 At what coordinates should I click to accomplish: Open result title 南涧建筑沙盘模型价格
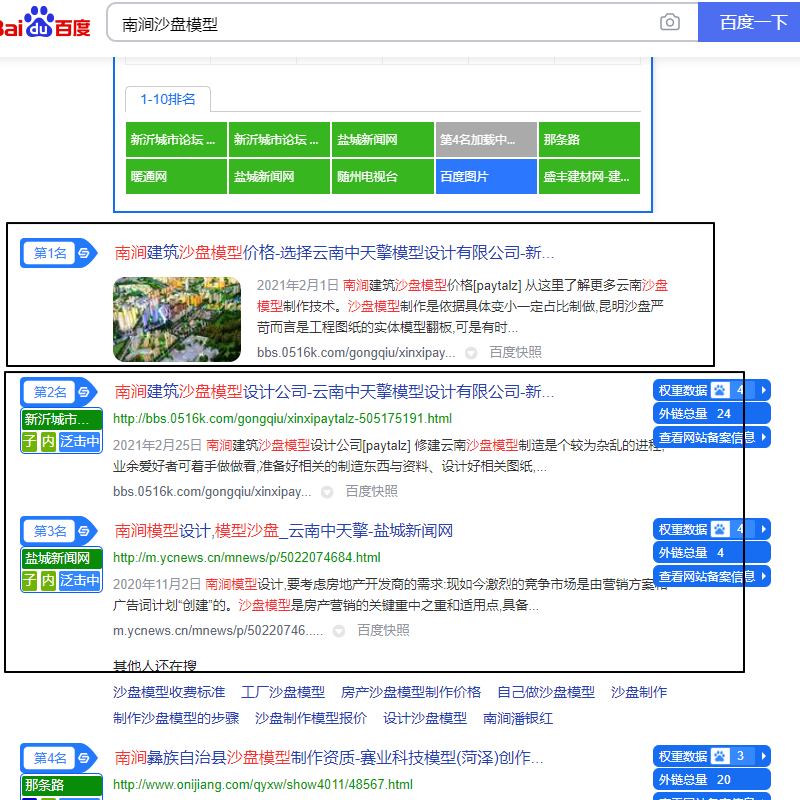click(x=334, y=253)
